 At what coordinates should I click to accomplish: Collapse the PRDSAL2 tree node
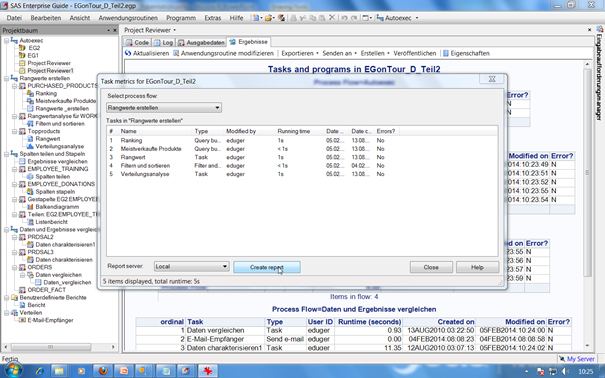pos(14,237)
